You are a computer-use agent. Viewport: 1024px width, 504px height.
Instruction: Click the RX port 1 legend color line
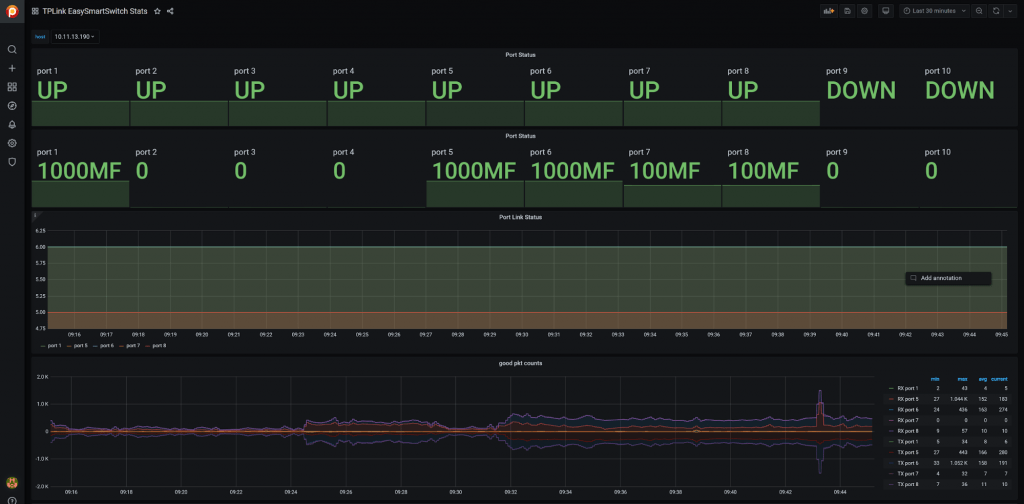coord(892,388)
